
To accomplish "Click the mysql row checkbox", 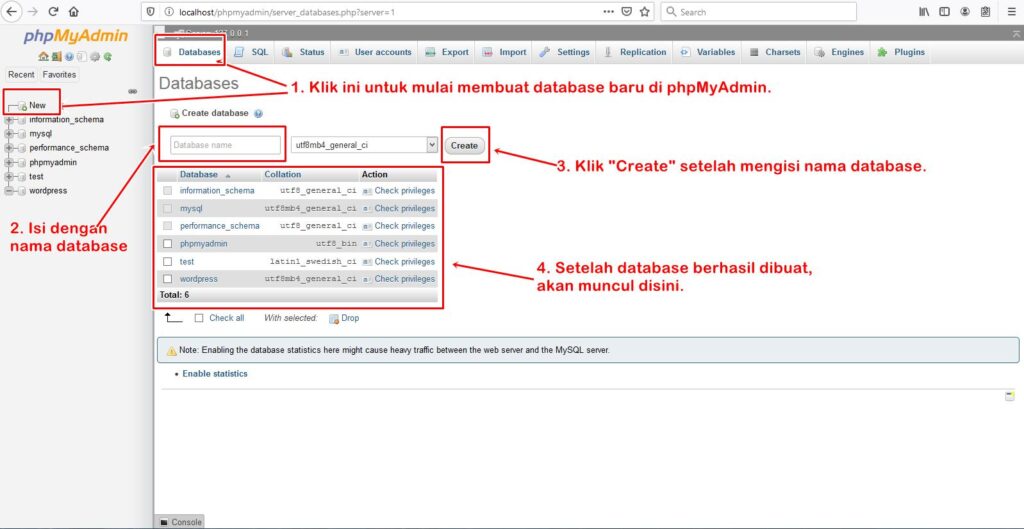I will click(x=167, y=208).
